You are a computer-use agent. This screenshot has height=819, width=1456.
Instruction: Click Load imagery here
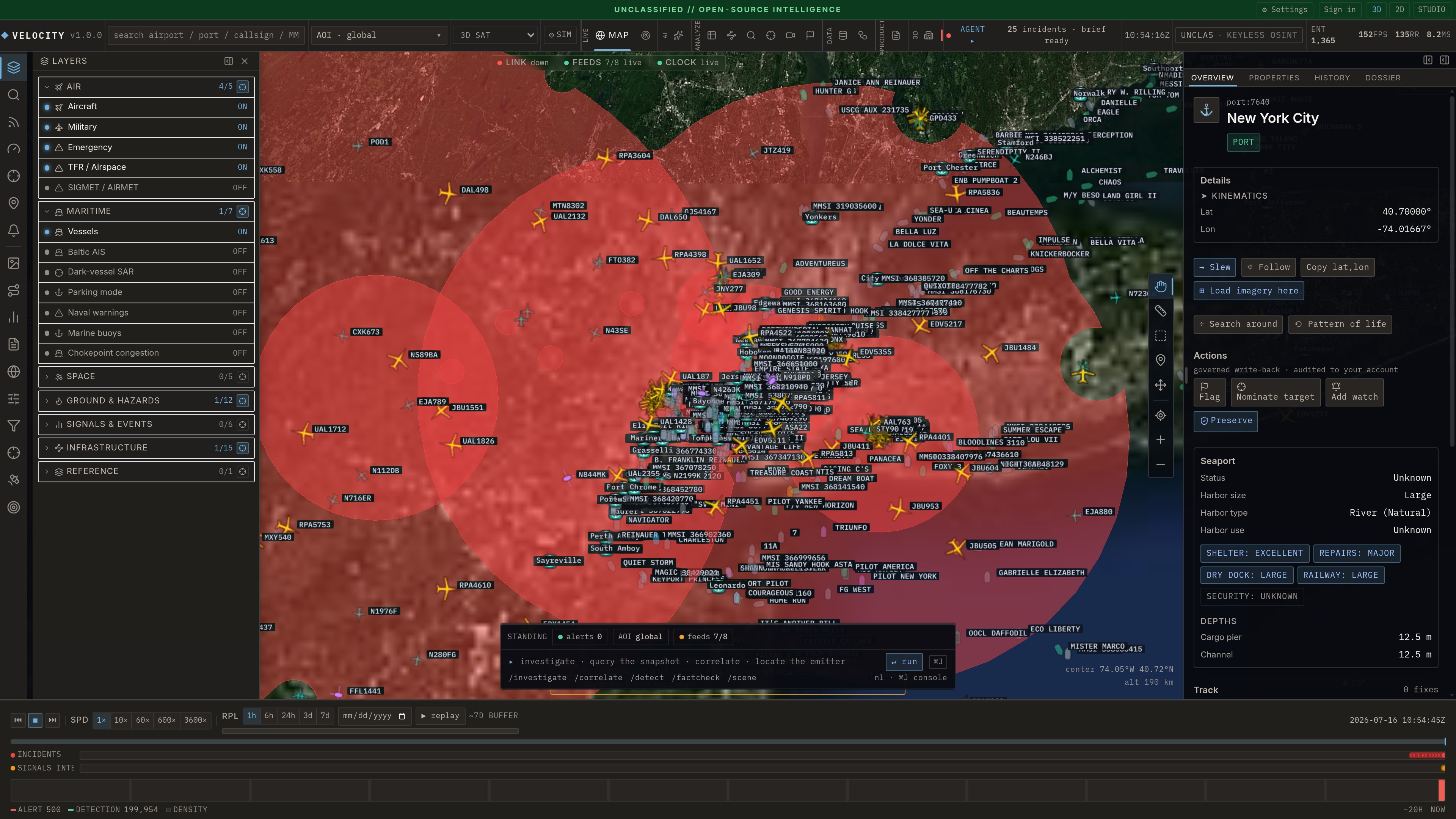pos(1248,290)
